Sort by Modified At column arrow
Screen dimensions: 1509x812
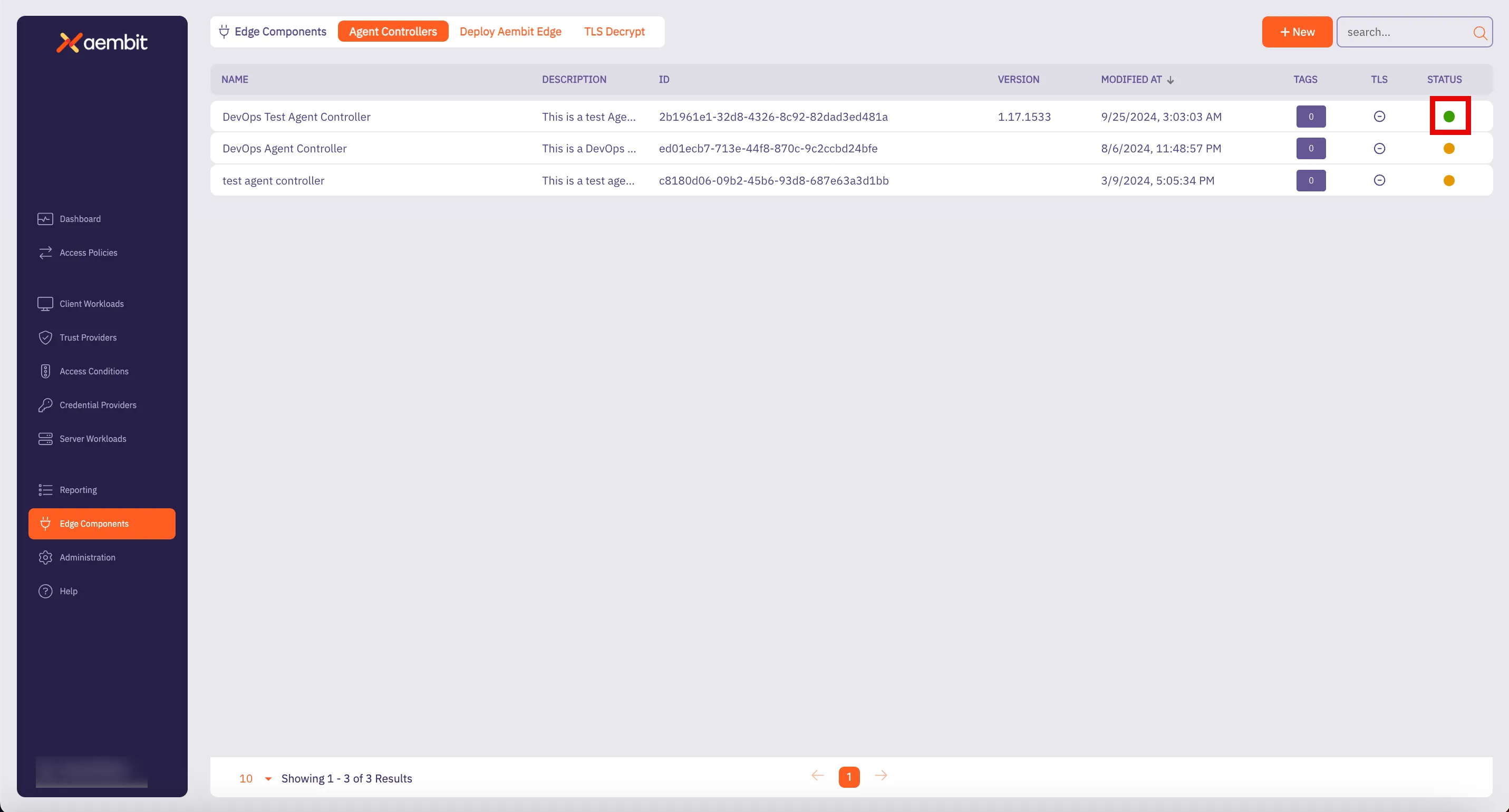(1171, 80)
